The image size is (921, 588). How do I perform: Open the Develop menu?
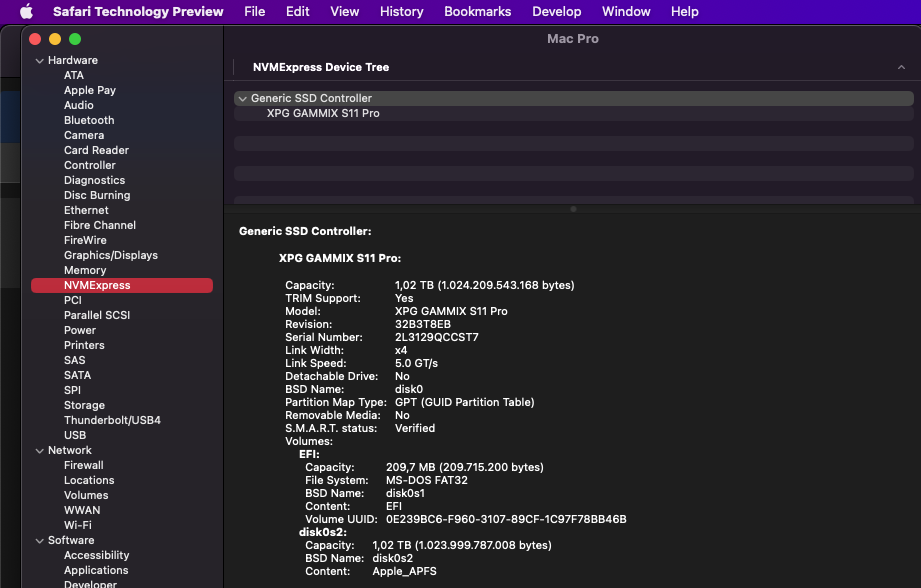coord(556,11)
